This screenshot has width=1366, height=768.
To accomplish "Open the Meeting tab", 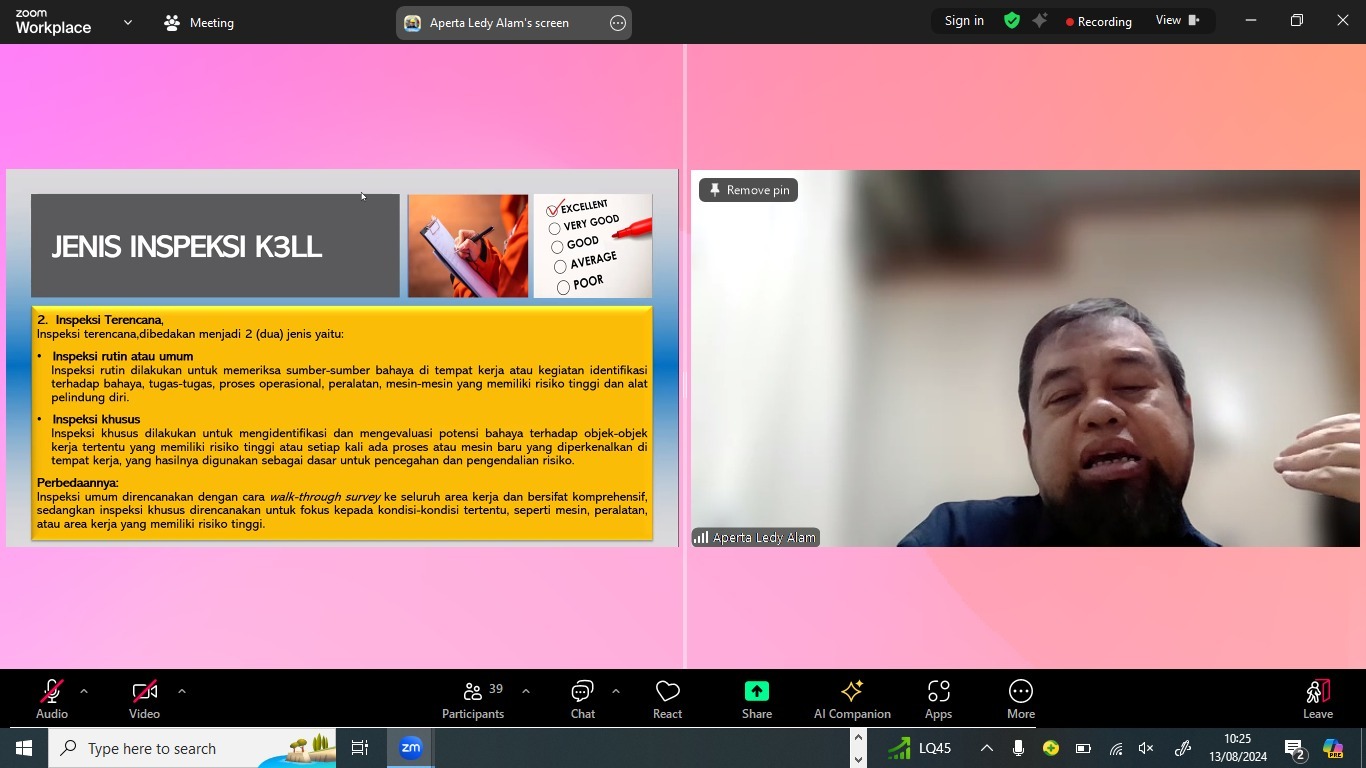I will click(199, 22).
